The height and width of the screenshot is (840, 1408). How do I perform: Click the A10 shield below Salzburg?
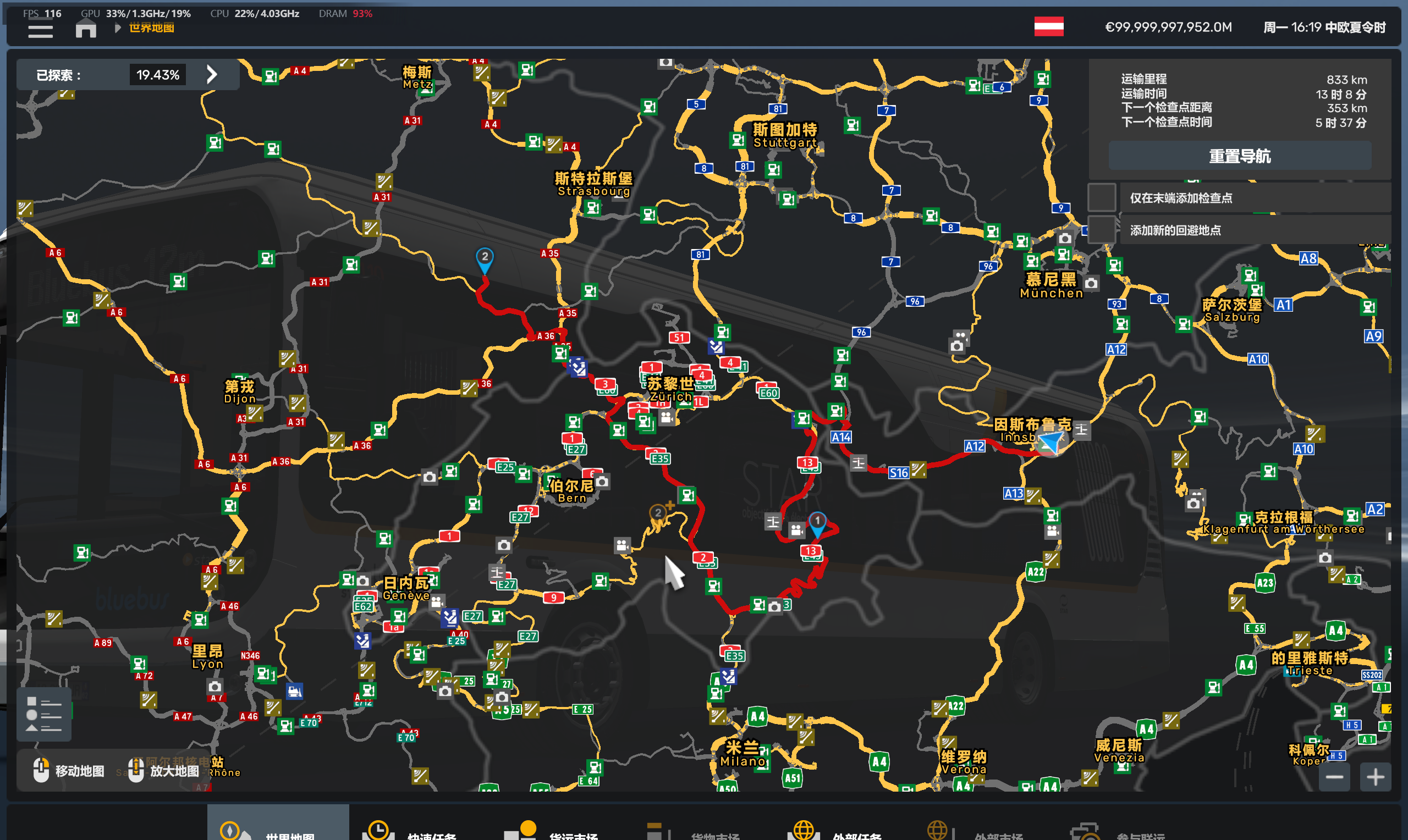[1257, 359]
